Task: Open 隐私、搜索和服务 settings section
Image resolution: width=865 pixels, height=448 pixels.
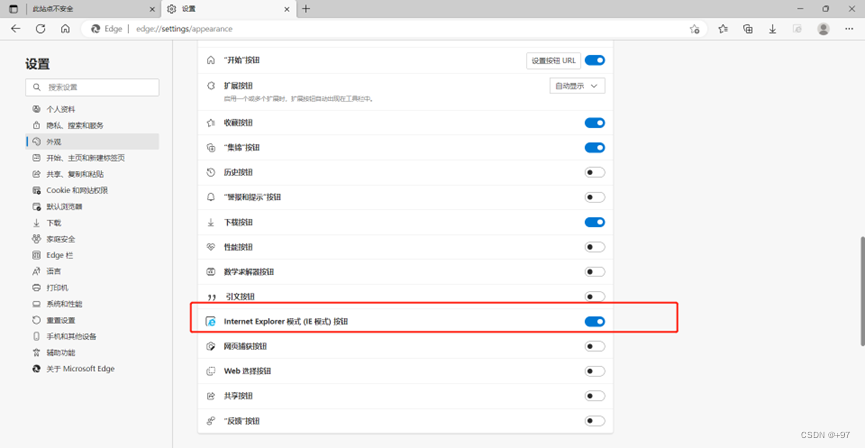Action: 92,125
